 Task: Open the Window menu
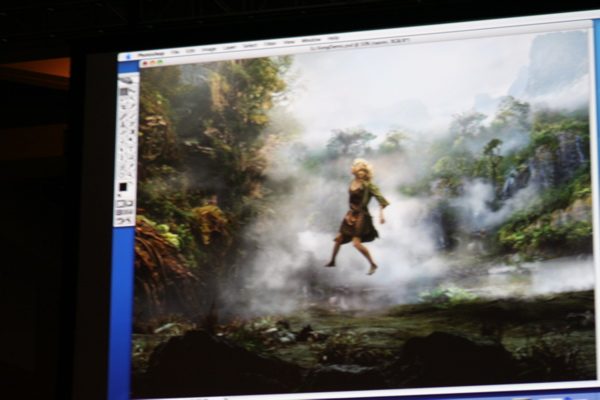[311, 40]
